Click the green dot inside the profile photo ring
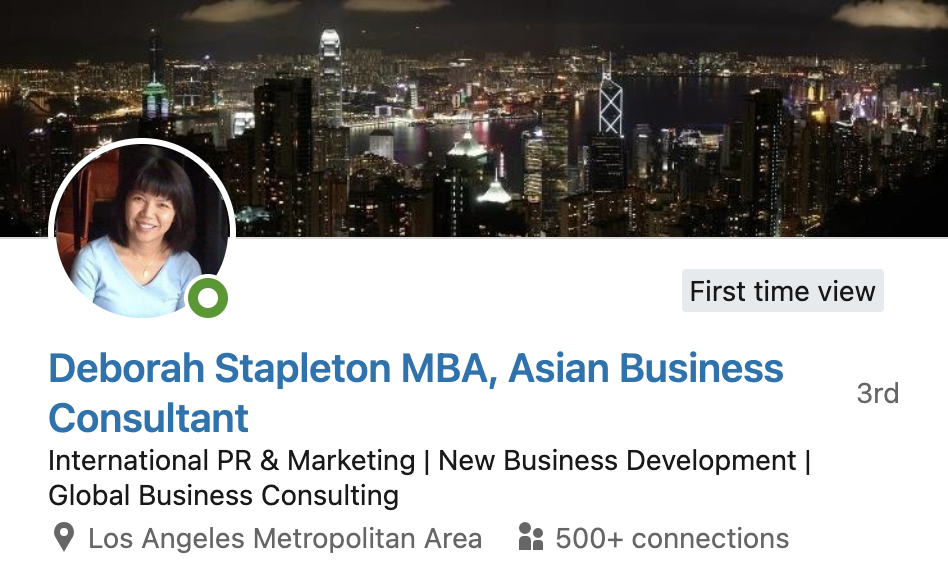This screenshot has height=584, width=948. [207, 297]
